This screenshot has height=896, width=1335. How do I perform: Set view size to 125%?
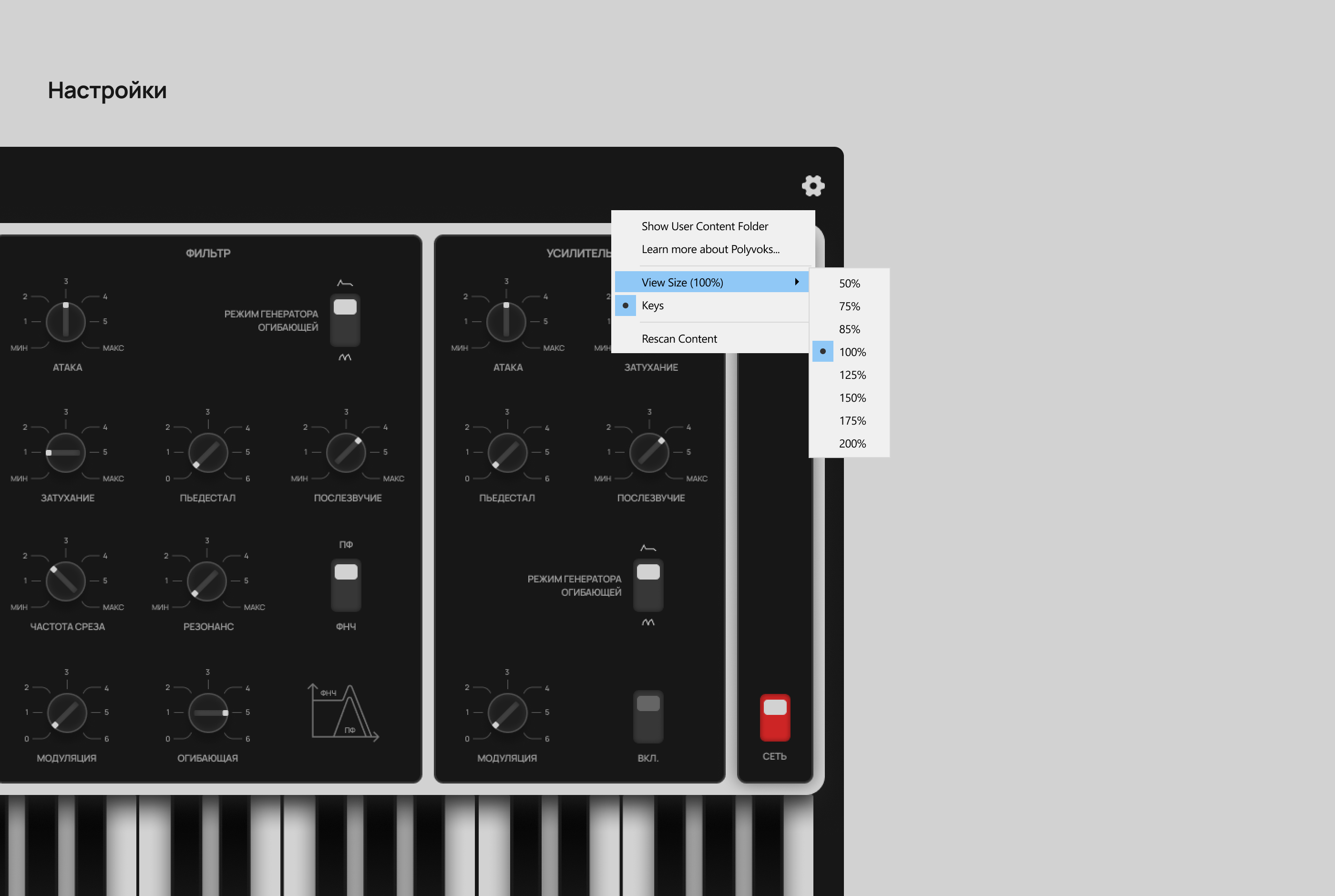[x=852, y=375]
